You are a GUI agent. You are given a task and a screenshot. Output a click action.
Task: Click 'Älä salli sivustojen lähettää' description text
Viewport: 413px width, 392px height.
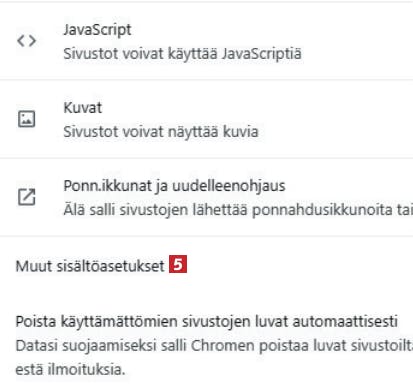tap(238, 210)
